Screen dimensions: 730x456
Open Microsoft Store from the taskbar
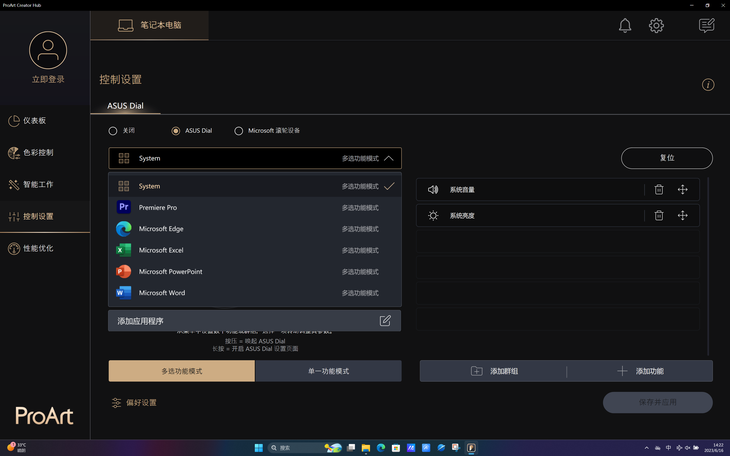[396, 448]
